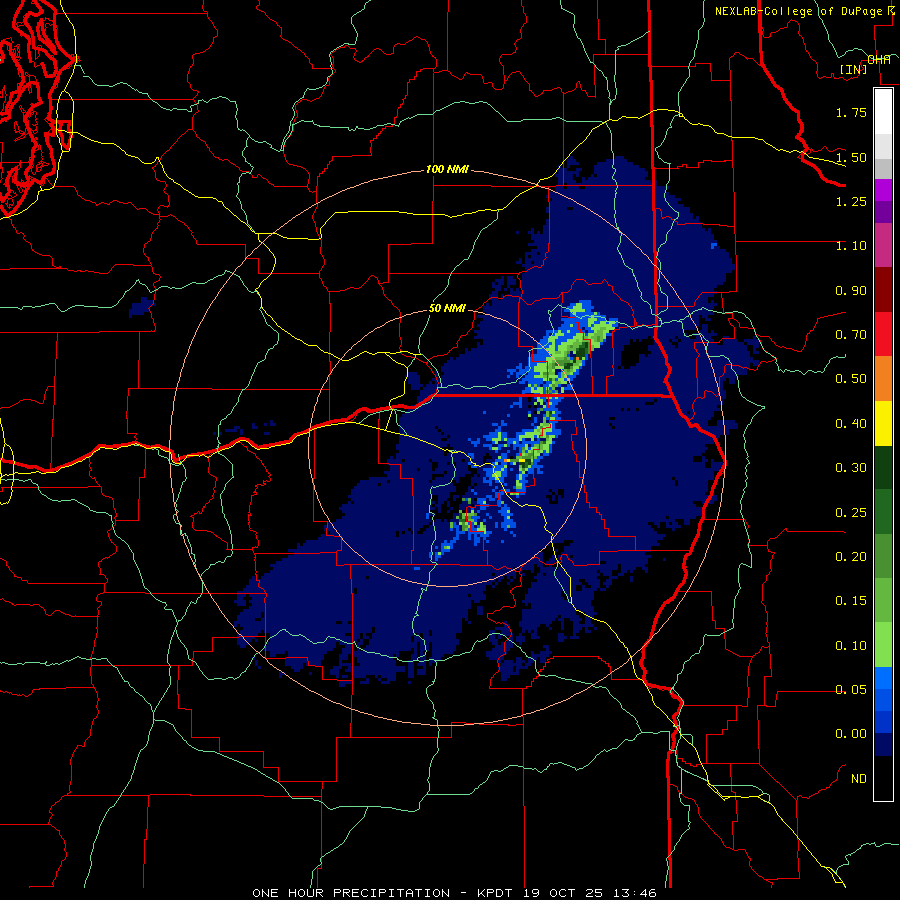The width and height of the screenshot is (900, 900).
Task: Click the light green swatch near 0.10
Action: coord(883,645)
